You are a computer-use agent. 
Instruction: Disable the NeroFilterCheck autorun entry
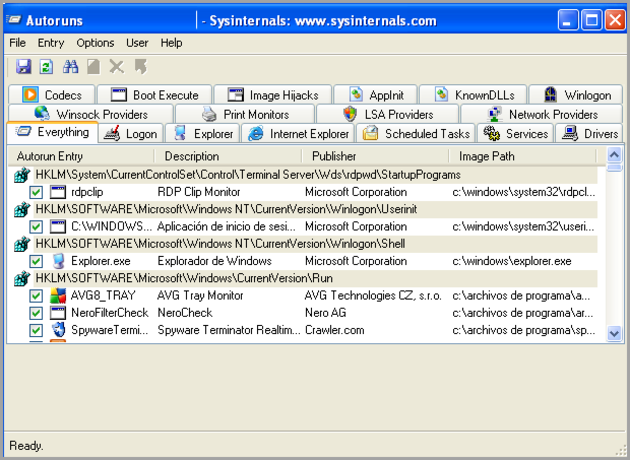point(36,313)
